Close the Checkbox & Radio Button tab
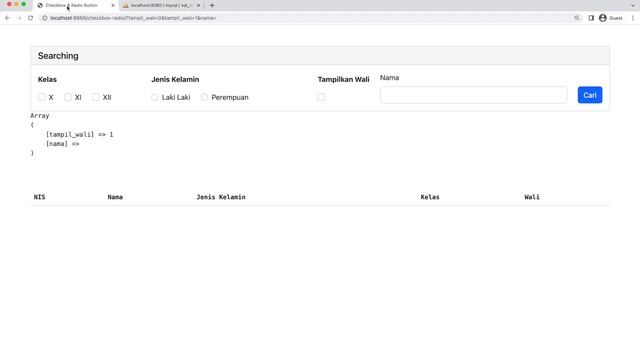This screenshot has height=360, width=640. [x=113, y=5]
